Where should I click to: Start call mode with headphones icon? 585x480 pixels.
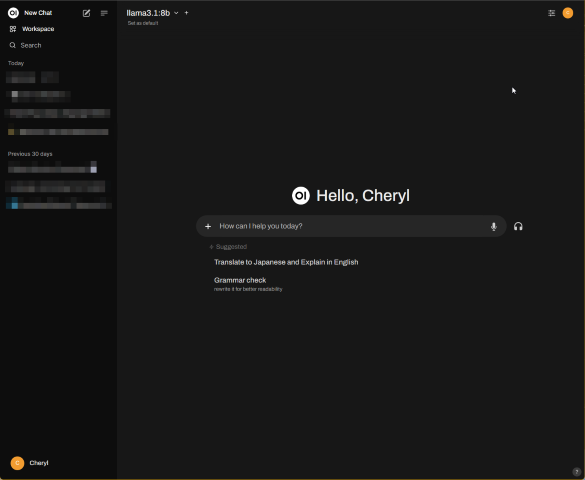click(x=518, y=226)
